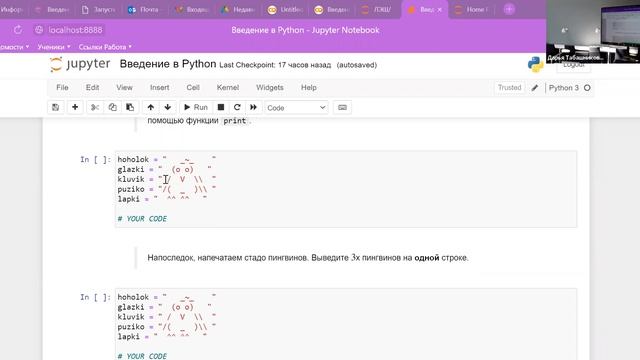Open the File menu
The image size is (640, 360).
pyautogui.click(x=62, y=87)
